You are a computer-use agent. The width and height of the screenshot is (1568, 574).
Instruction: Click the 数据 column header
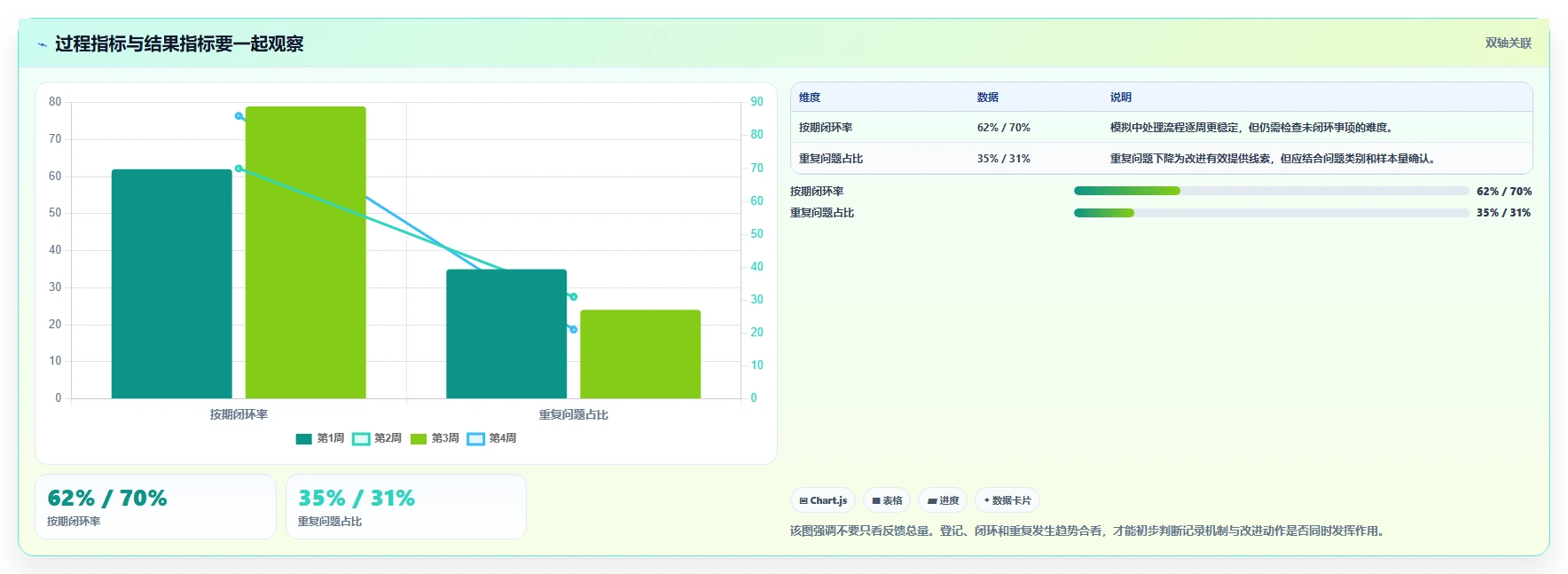tap(988, 98)
